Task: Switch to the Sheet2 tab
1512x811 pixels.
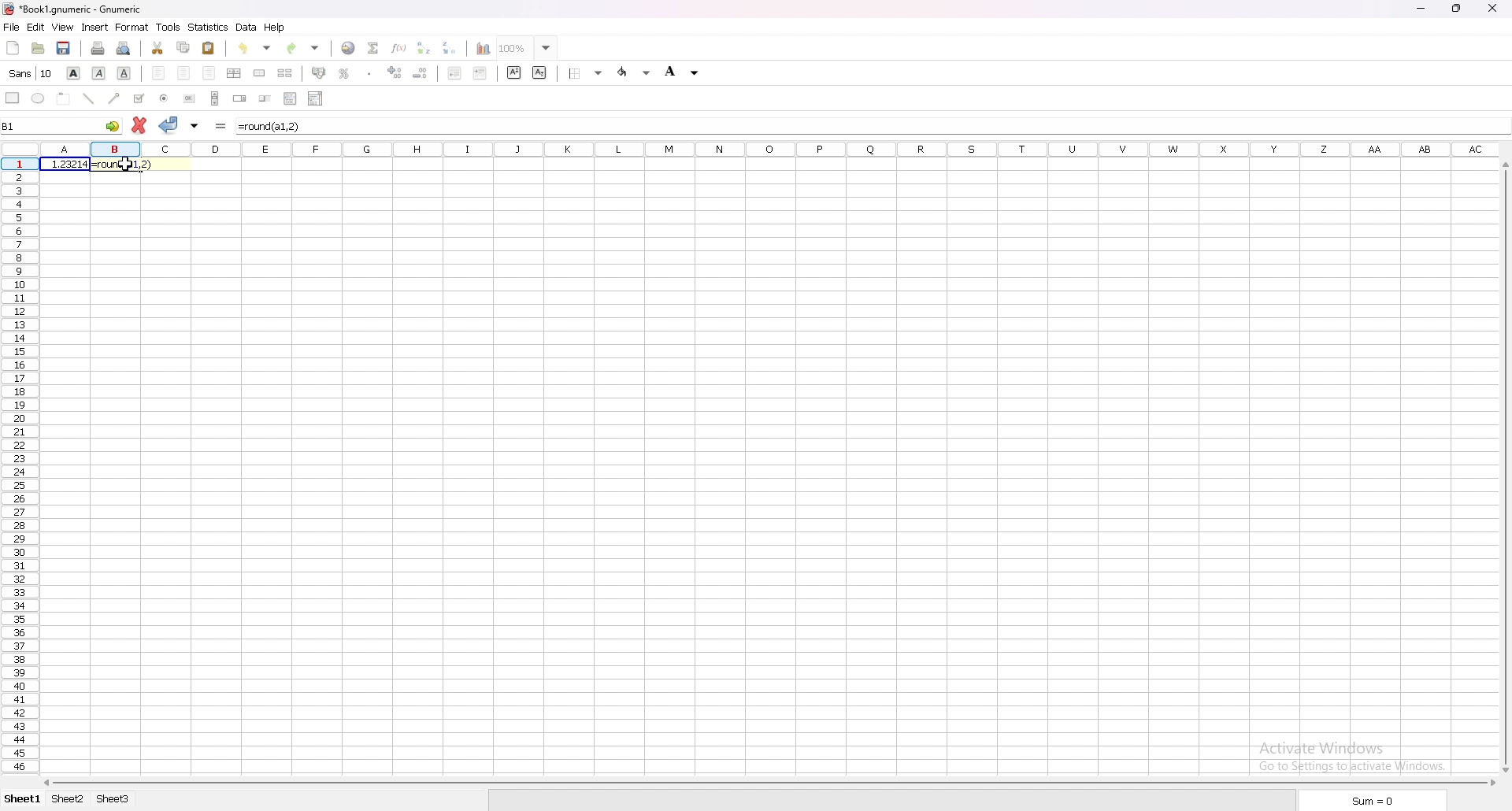Action: (x=68, y=800)
